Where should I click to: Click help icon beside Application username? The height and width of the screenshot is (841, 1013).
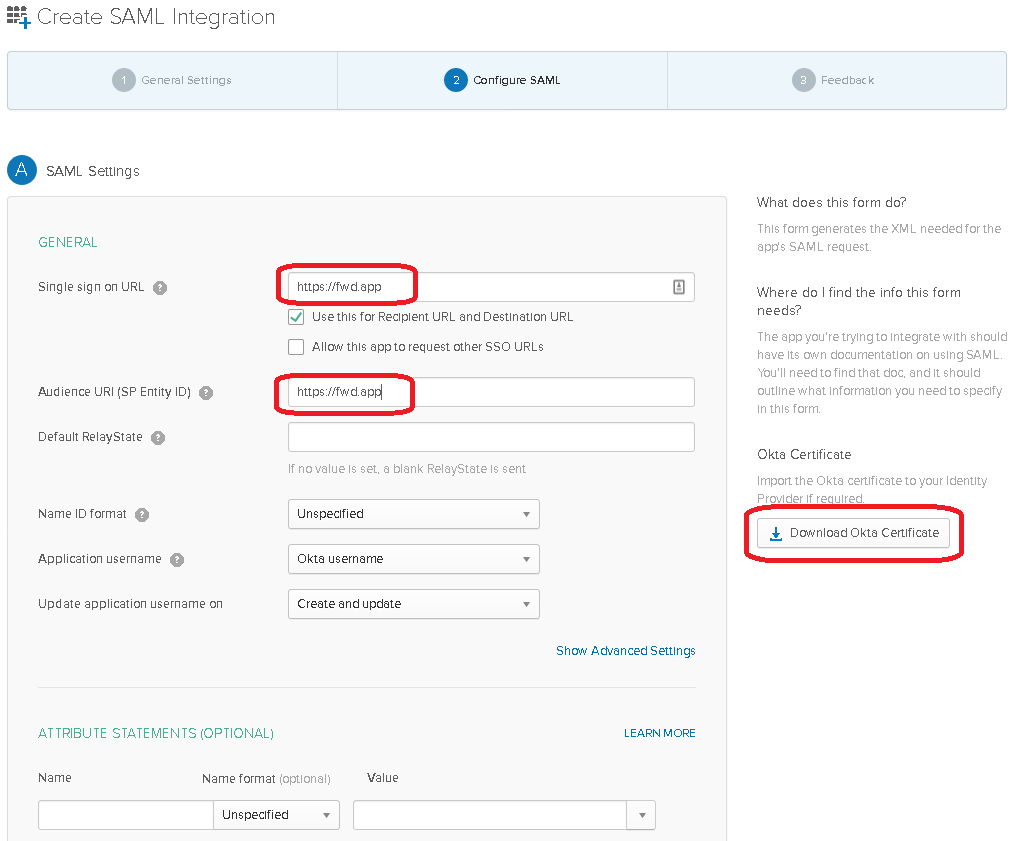[x=177, y=560]
